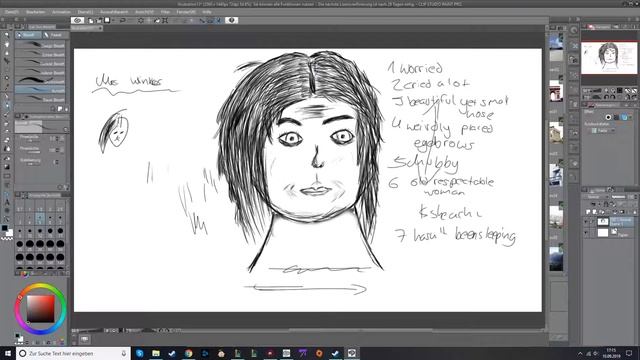Open Skype from the taskbar

pyautogui.click(x=140, y=353)
